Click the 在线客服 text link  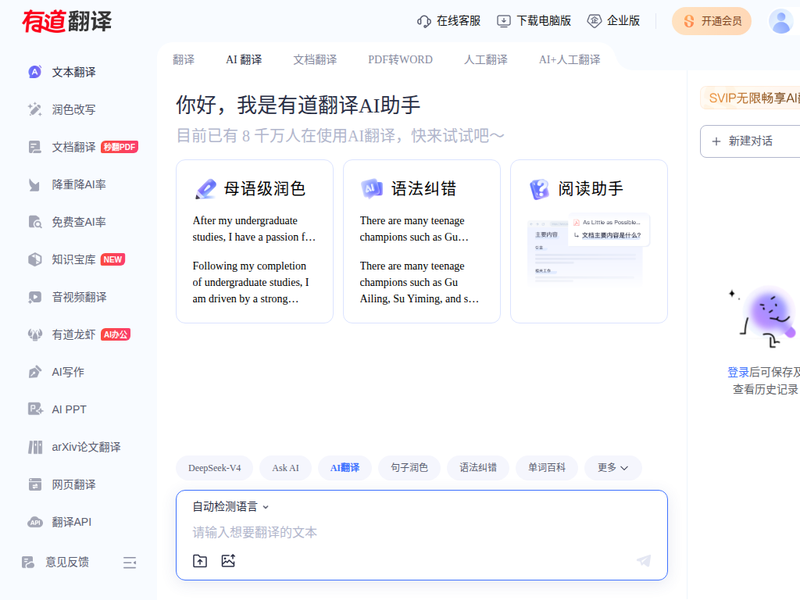click(459, 21)
